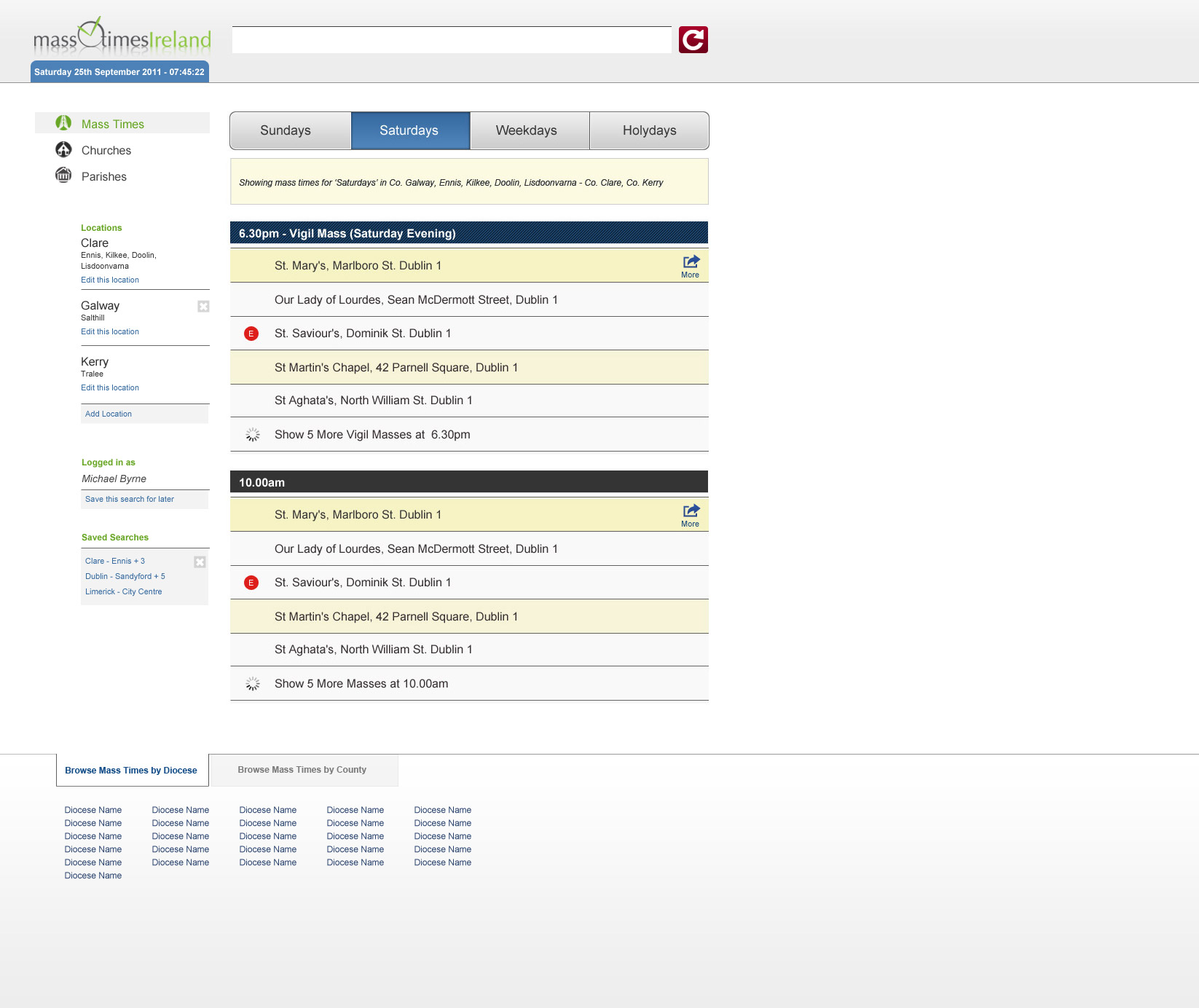Viewport: 1199px width, 1008px height.
Task: Click More icon in 6.30pm Vigil section
Action: click(691, 266)
